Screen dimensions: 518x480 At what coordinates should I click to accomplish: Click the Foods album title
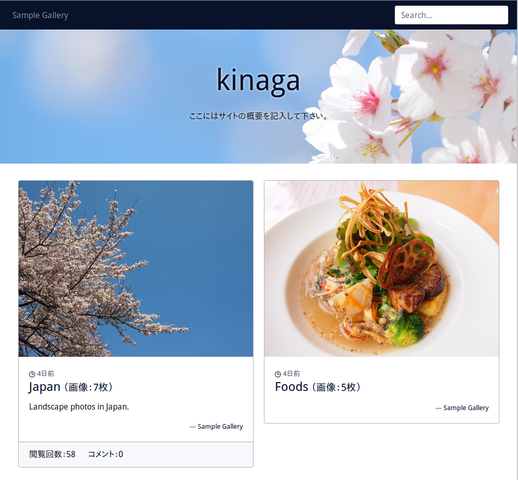(x=291, y=387)
